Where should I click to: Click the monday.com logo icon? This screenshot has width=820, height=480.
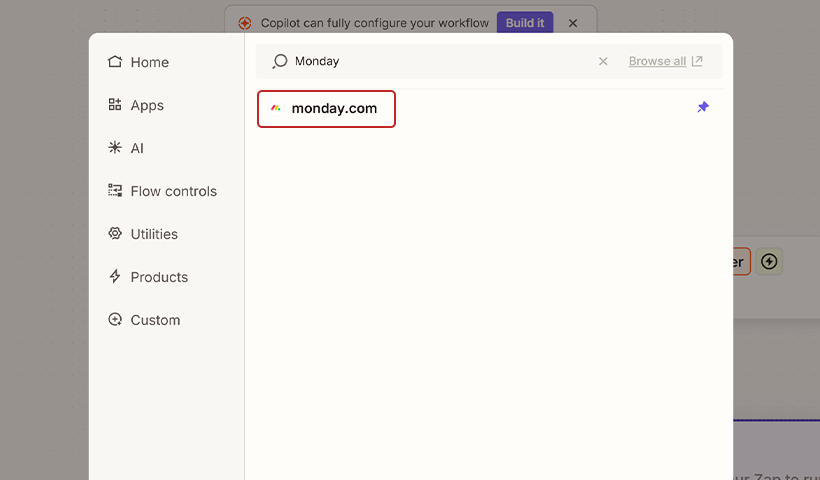(x=276, y=108)
